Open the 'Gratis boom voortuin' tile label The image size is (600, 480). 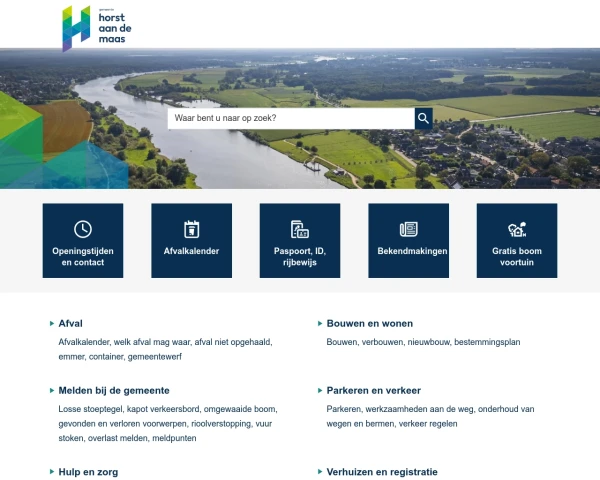pos(517,257)
